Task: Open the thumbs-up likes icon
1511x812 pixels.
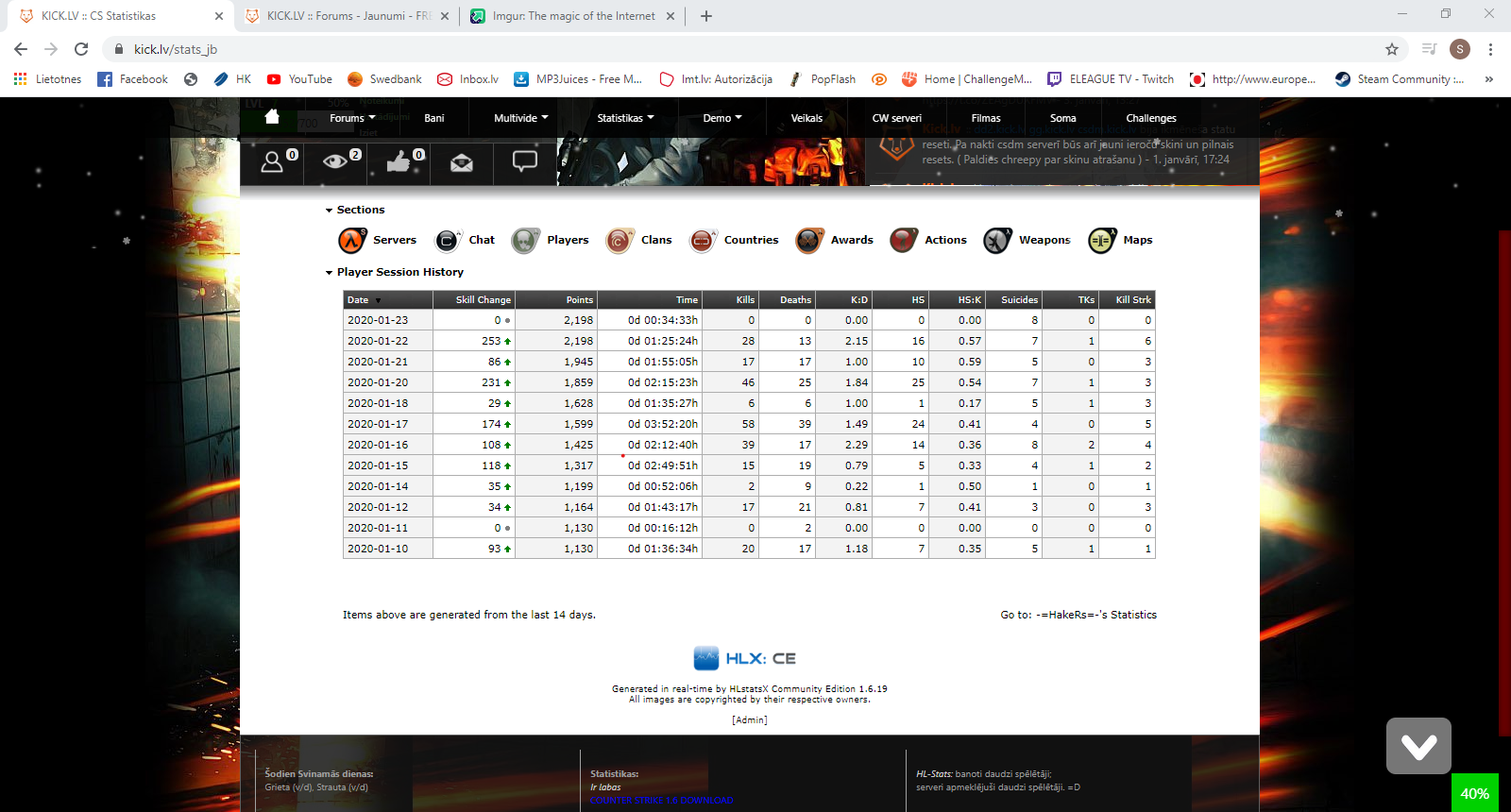Action: click(x=399, y=161)
